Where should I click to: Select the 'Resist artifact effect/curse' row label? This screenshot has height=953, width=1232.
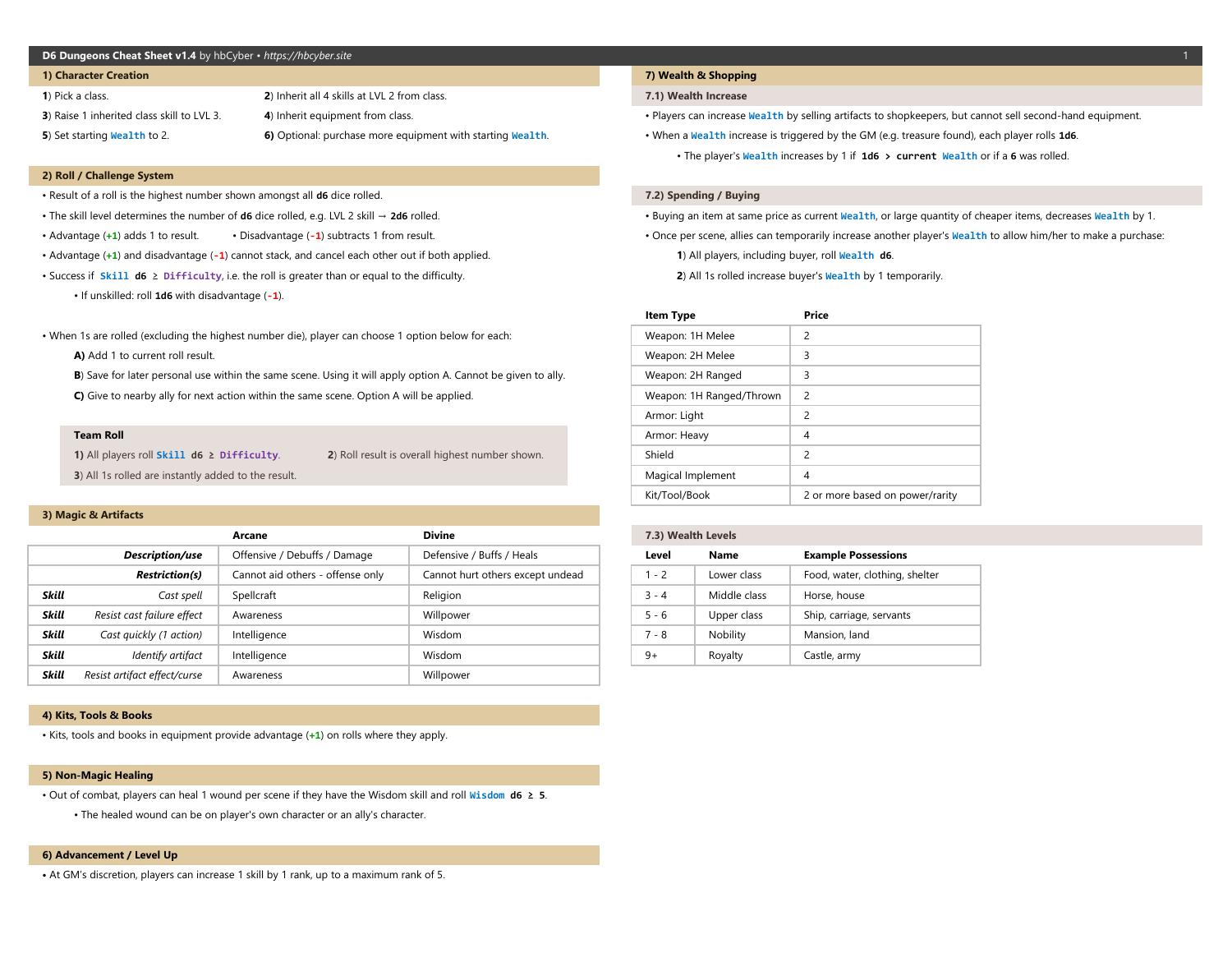143,675
